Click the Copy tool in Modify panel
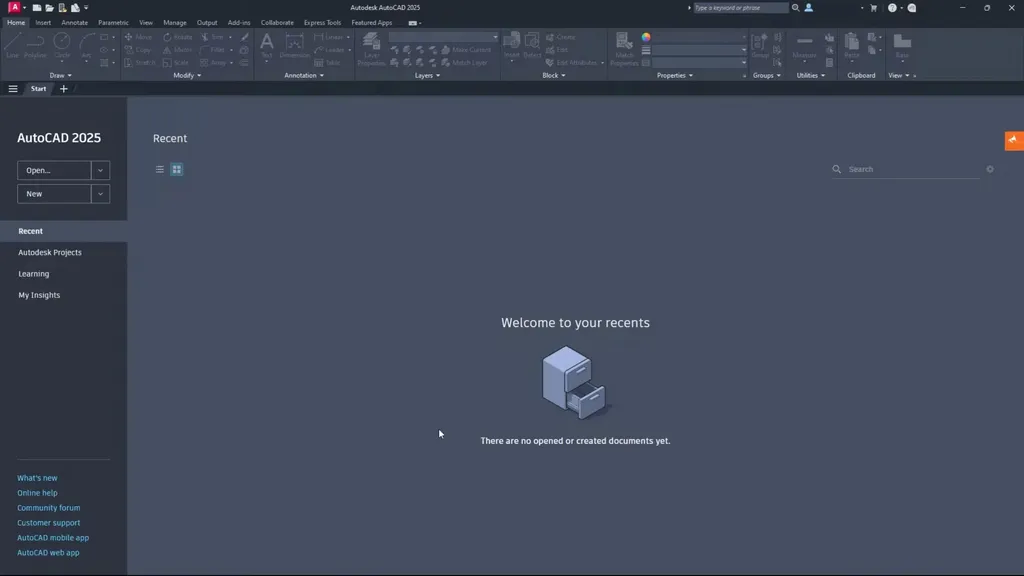The image size is (1024, 576). click(x=138, y=50)
